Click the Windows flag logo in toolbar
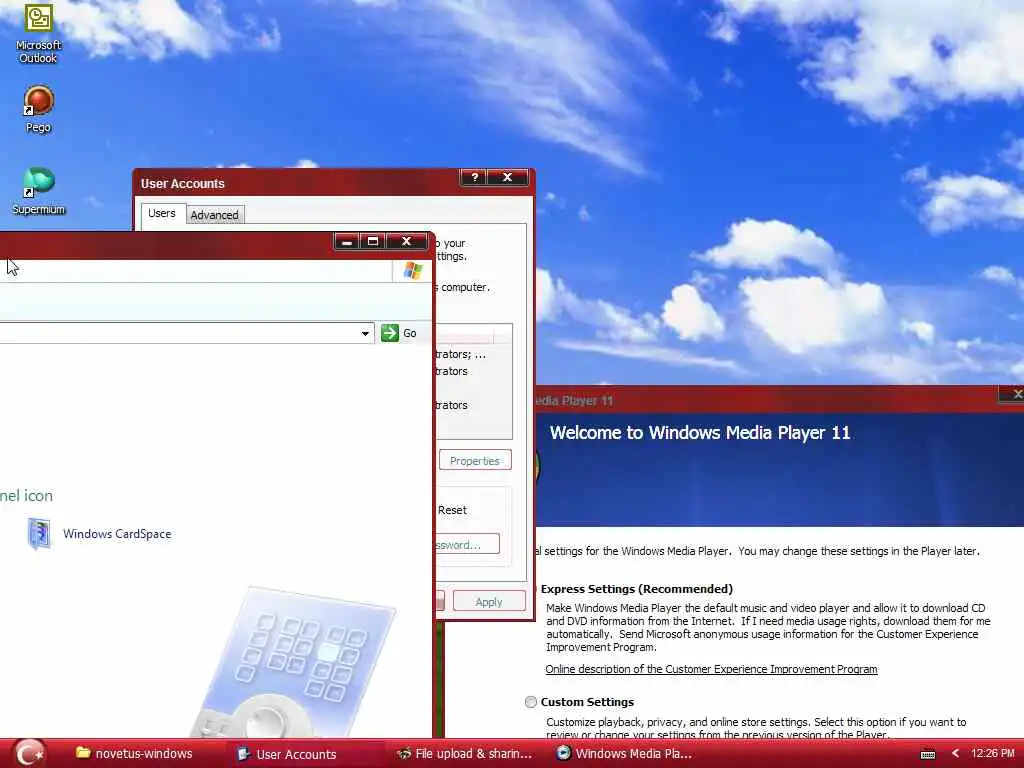1024x768 pixels. pos(413,270)
